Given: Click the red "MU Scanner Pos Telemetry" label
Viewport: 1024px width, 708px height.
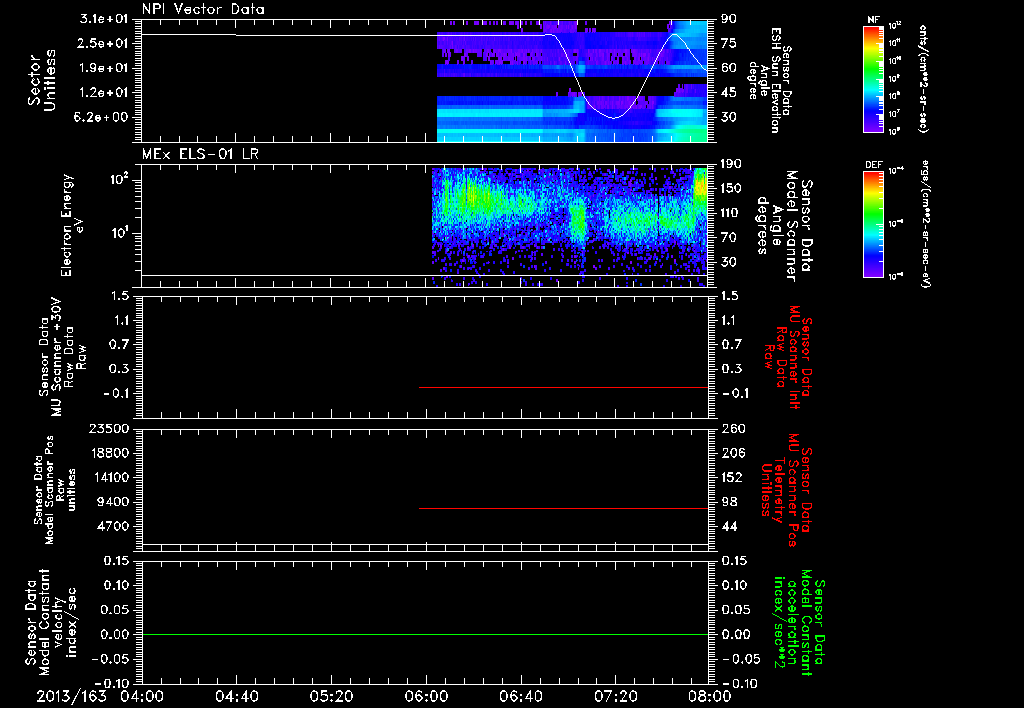Looking at the screenshot, I should point(784,490).
